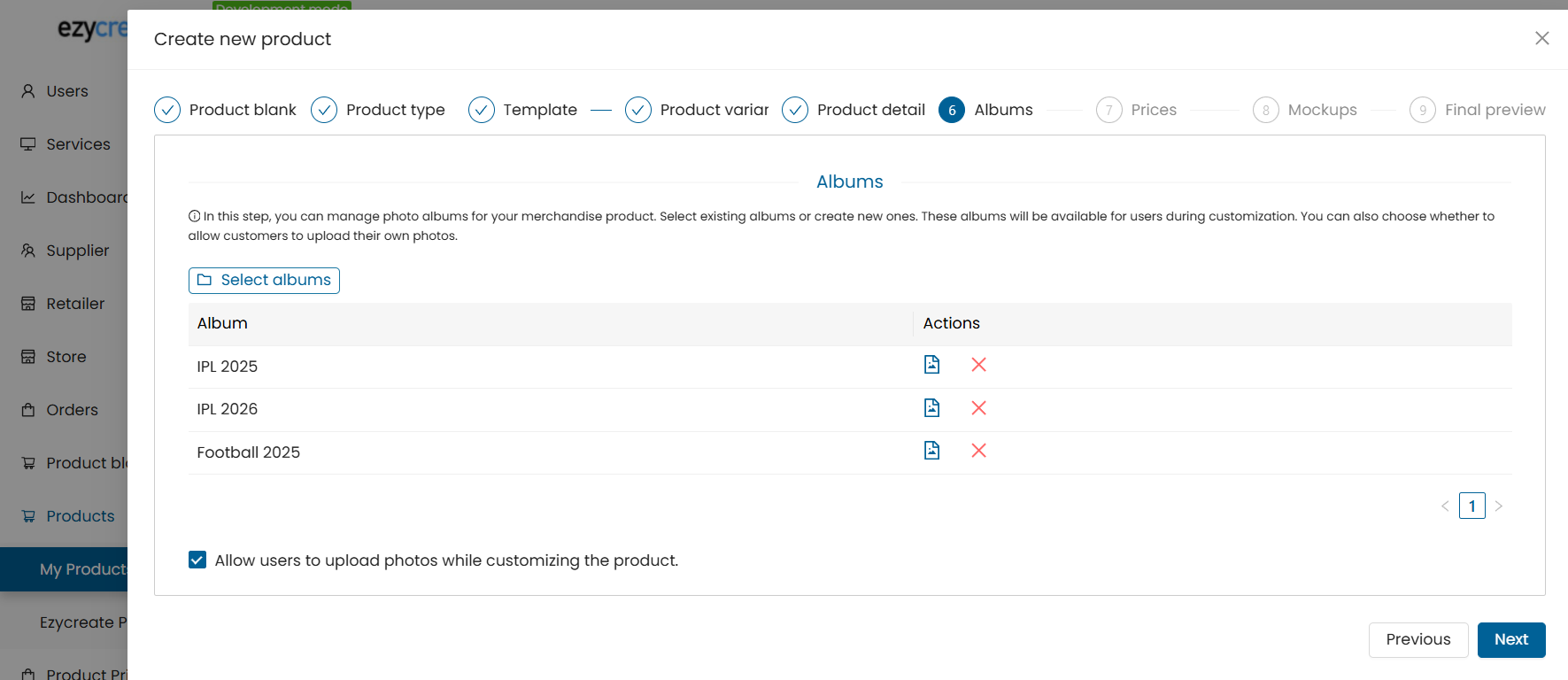The image size is (1568, 680).
Task: Click the Users icon in sidebar
Action: coord(28,91)
